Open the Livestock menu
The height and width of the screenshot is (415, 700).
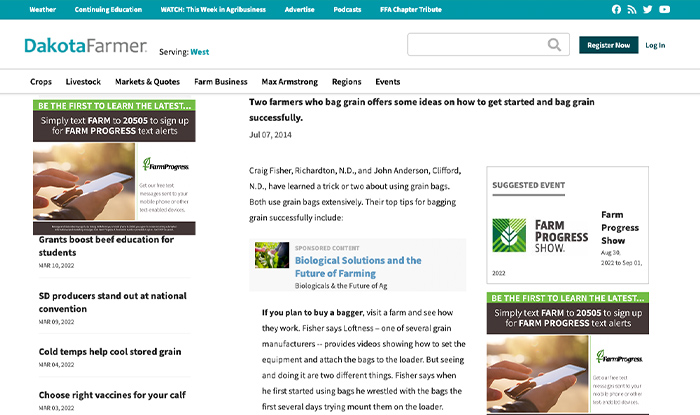pos(83,82)
